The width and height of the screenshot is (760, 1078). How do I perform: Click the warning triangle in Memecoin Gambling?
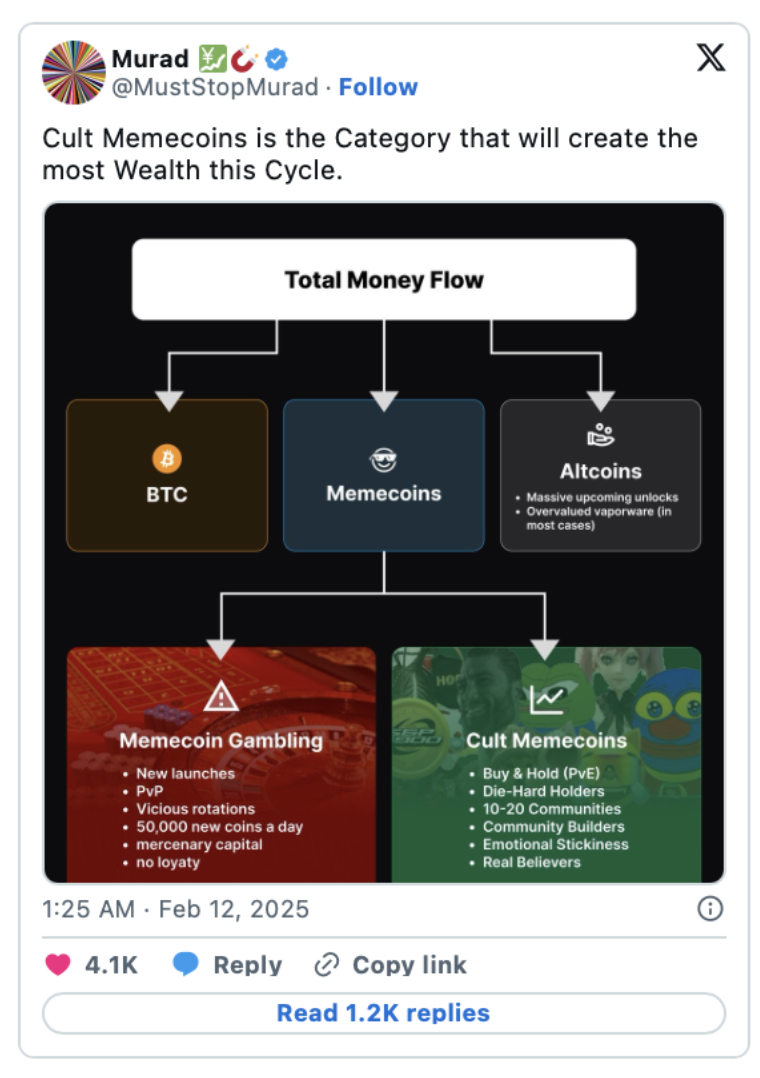tap(221, 696)
